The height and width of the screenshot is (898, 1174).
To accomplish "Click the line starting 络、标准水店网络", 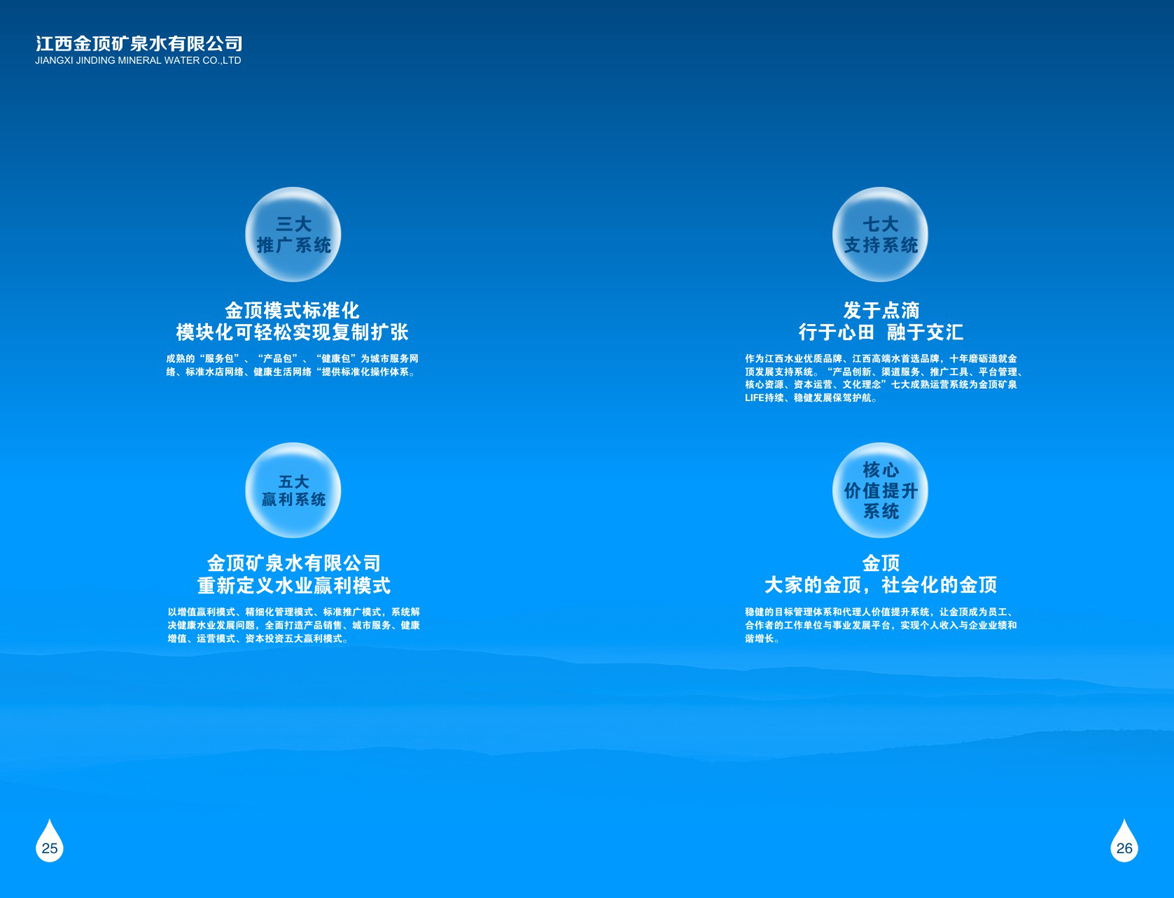I will (291, 372).
